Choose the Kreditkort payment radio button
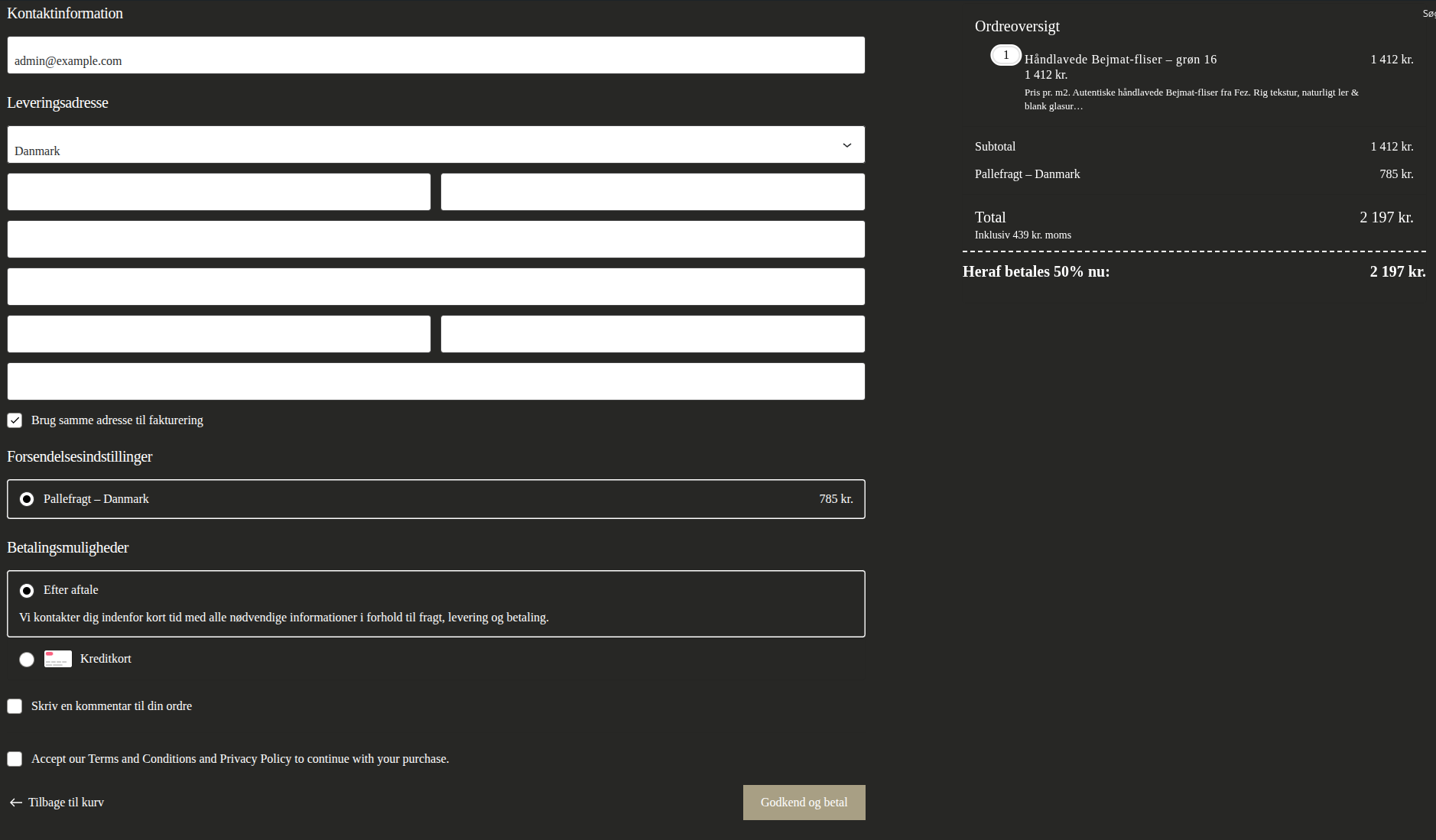Viewport: 1436px width, 840px height. [27, 660]
